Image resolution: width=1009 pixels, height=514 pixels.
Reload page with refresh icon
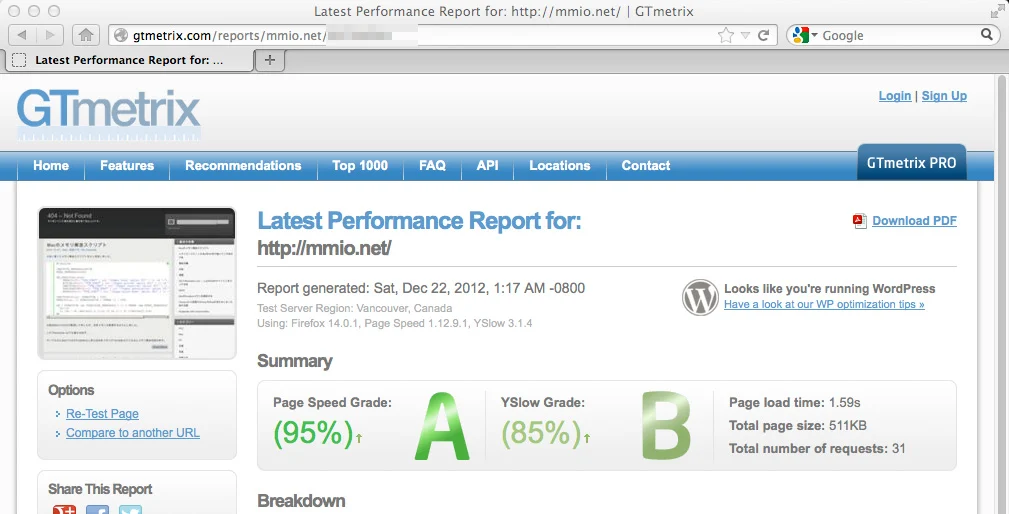tap(764, 35)
